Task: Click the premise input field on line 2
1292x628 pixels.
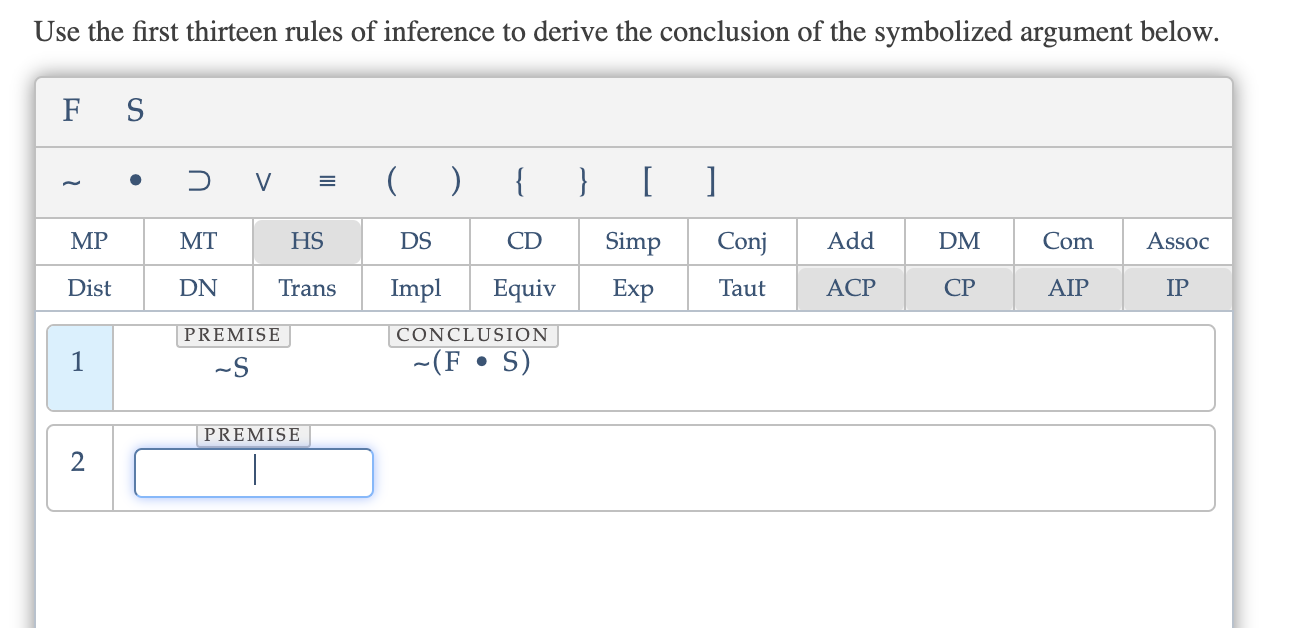Action: coord(253,471)
